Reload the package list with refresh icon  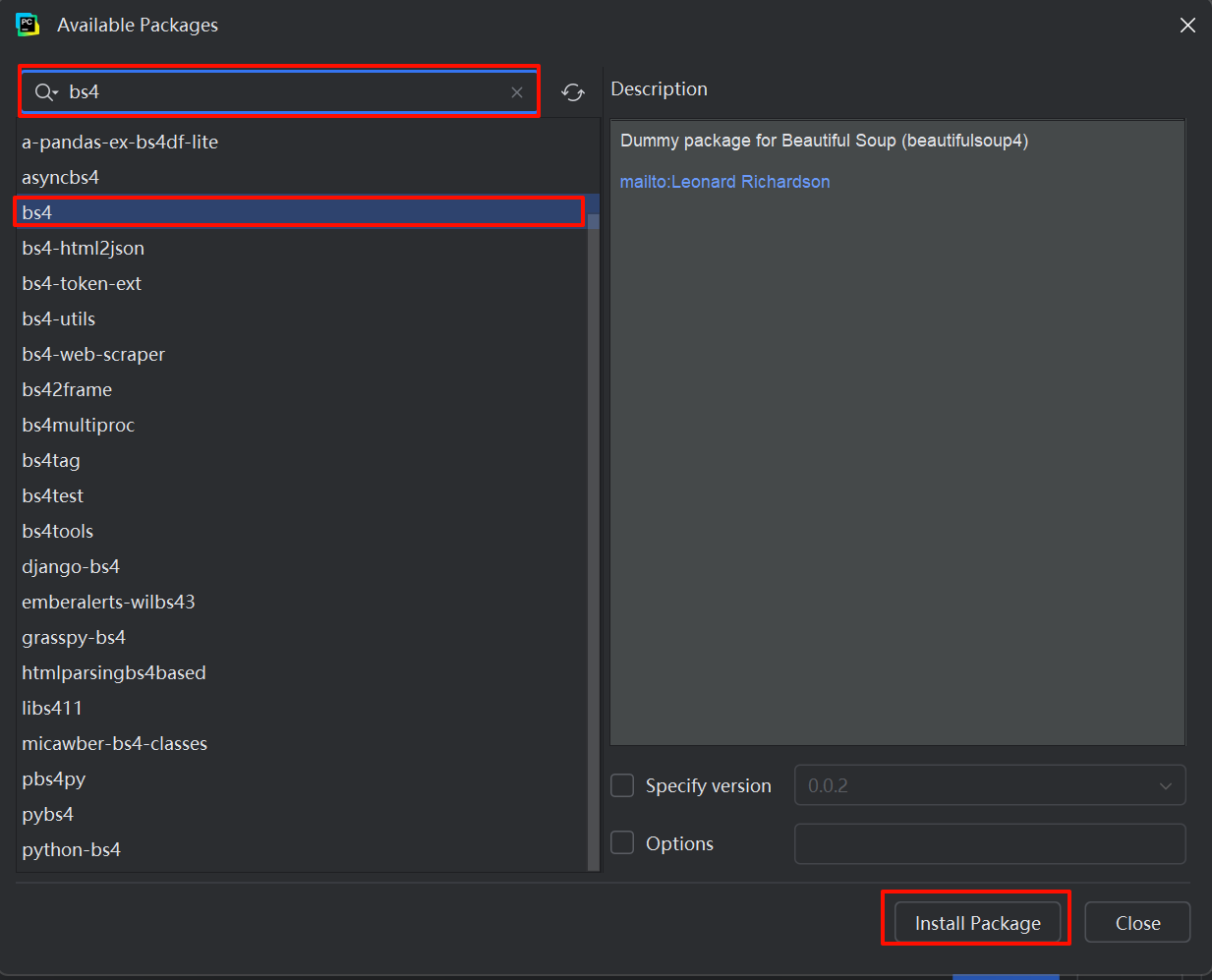tap(573, 92)
